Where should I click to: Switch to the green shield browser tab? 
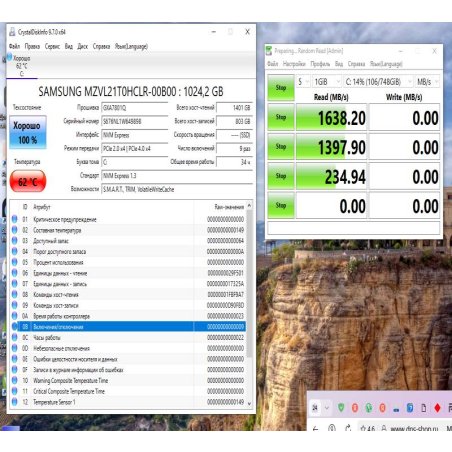point(341,407)
